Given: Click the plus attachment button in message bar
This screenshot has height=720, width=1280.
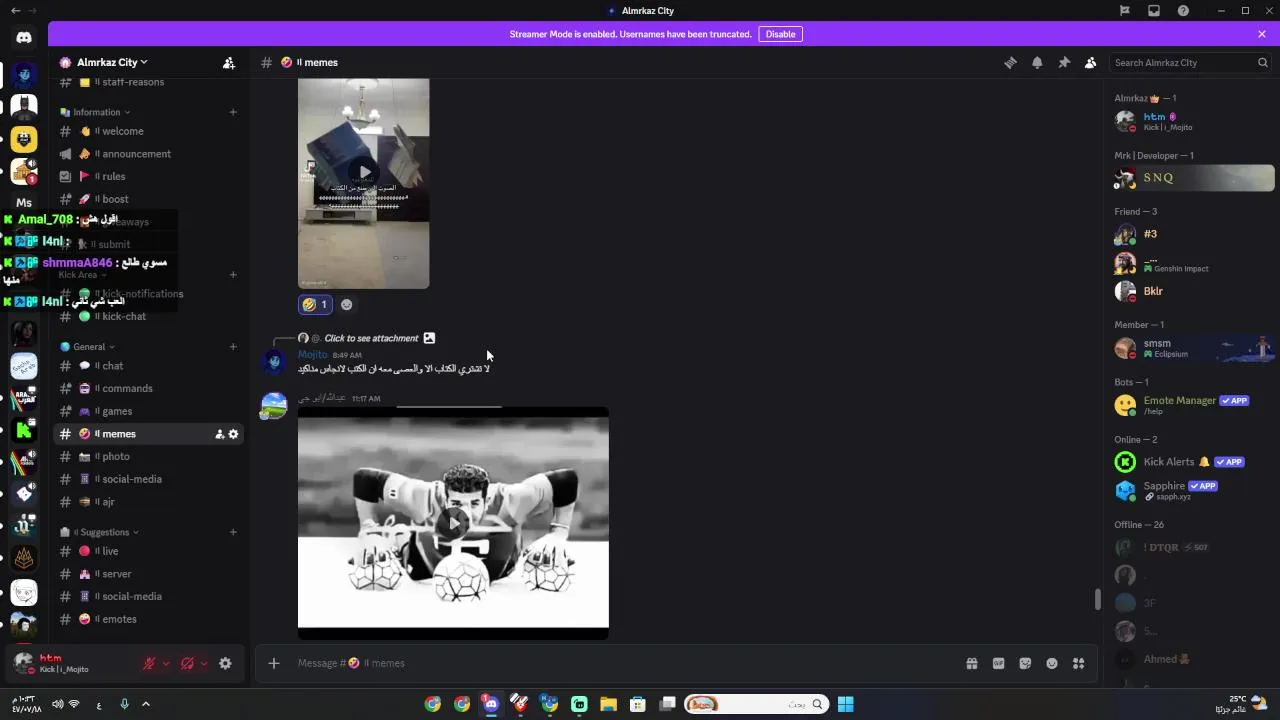Looking at the screenshot, I should coord(273,663).
